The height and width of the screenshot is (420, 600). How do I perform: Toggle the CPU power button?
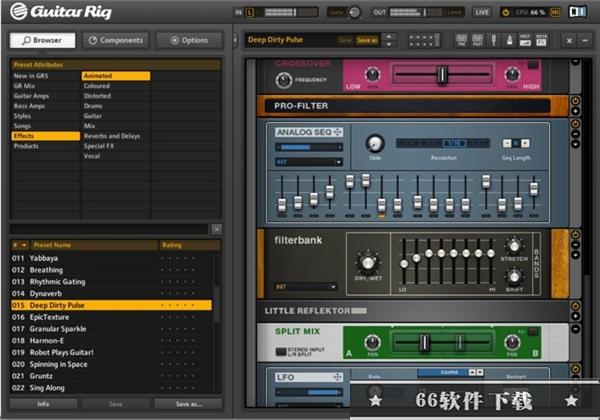tap(505, 12)
